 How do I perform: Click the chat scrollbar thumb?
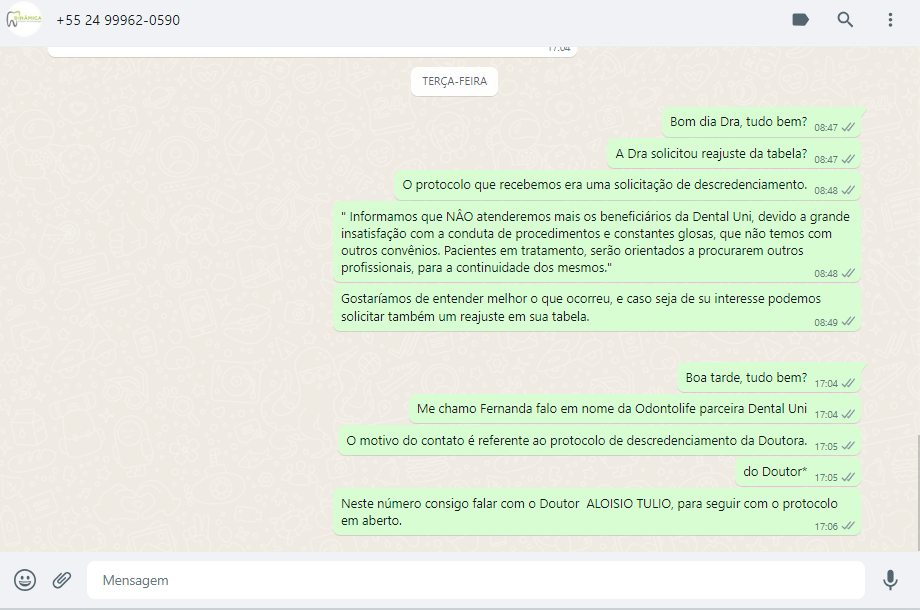(918, 493)
